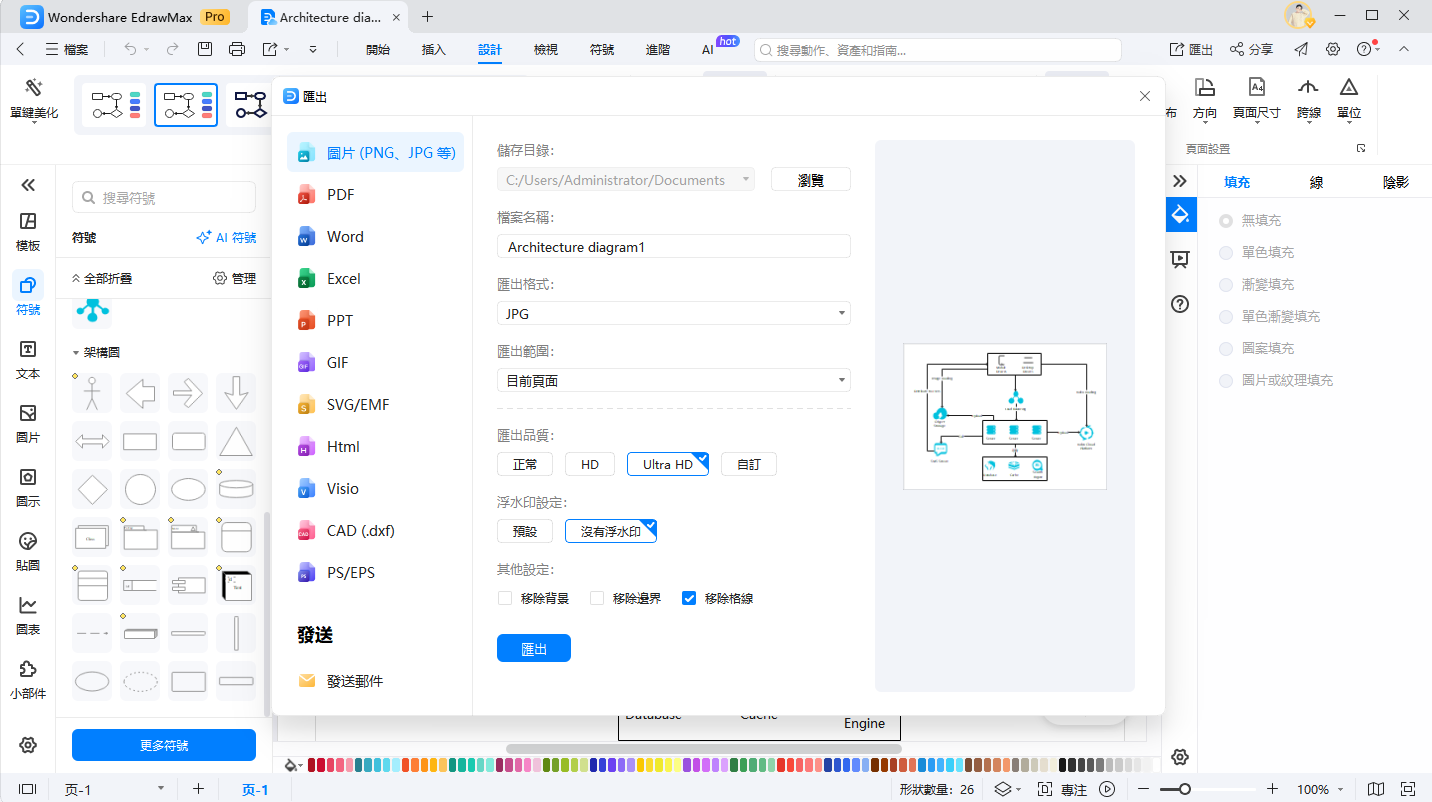Viewport: 1432px width, 802px height.
Task: Click the zoom slider handle
Action: [x=1184, y=789]
